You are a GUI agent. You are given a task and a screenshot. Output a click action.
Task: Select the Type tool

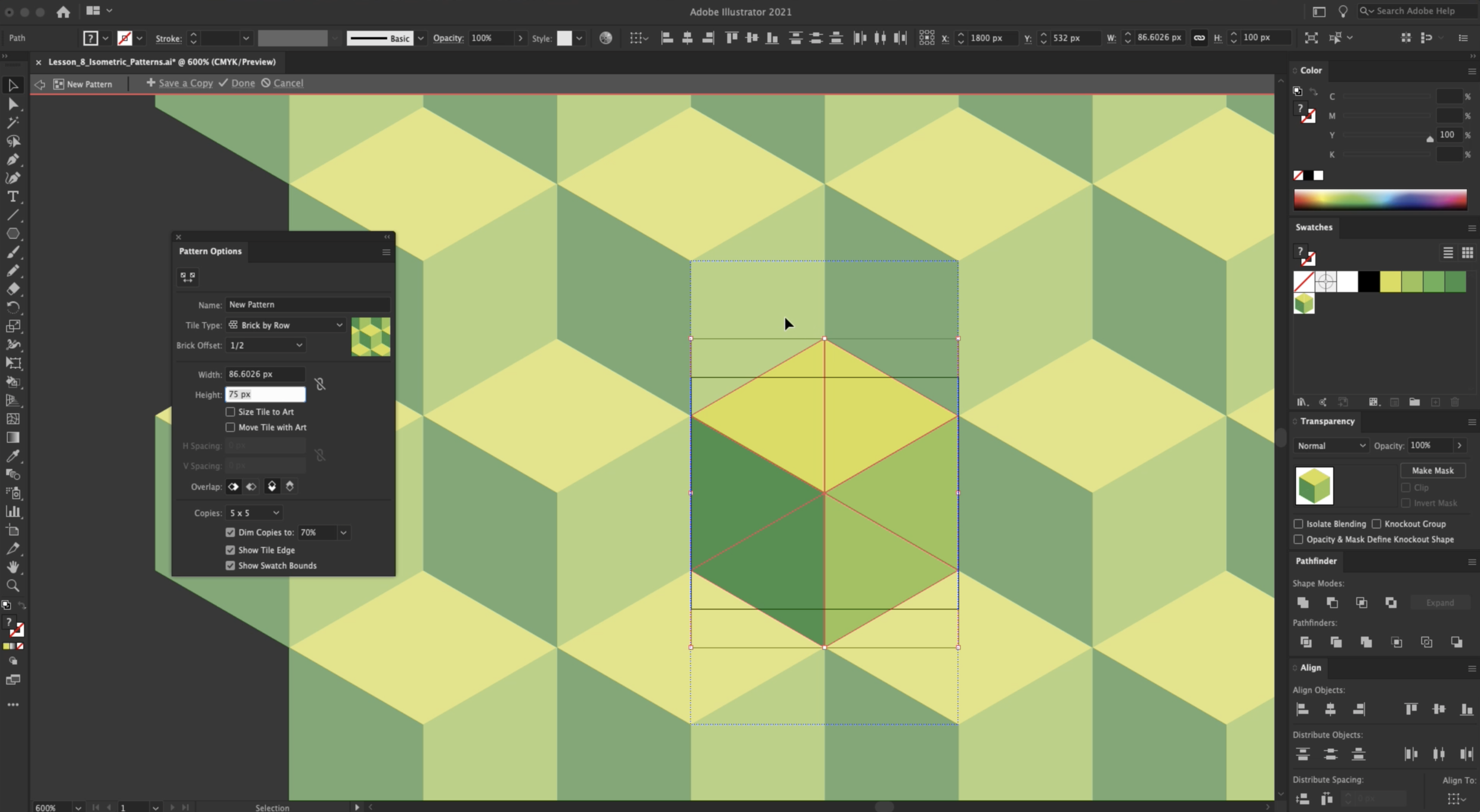13,197
